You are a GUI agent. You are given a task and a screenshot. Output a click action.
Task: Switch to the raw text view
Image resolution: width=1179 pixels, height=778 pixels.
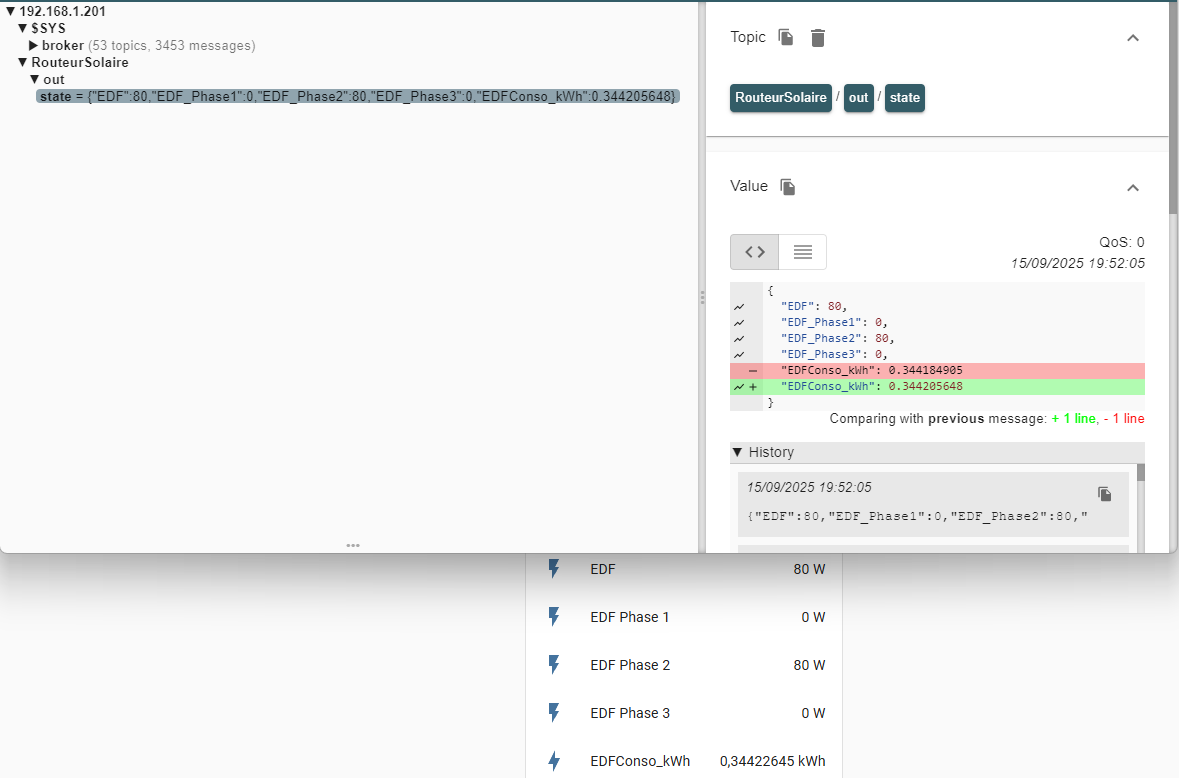802,252
